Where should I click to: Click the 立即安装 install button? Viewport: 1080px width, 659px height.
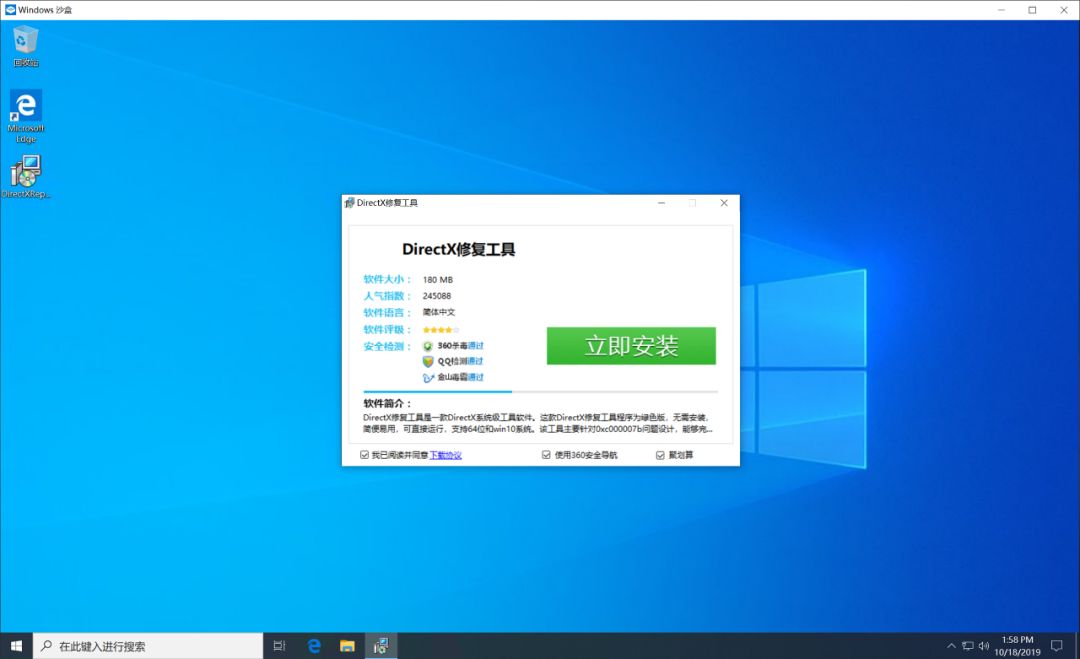coord(632,346)
